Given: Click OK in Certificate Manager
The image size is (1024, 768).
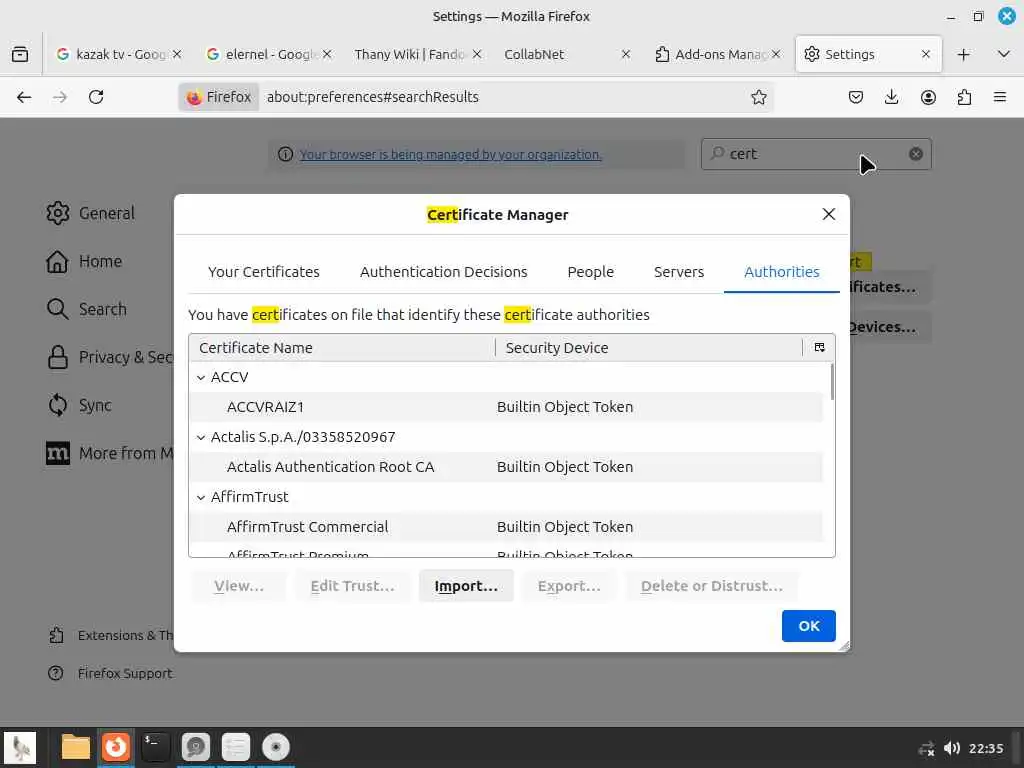Looking at the screenshot, I should (808, 626).
